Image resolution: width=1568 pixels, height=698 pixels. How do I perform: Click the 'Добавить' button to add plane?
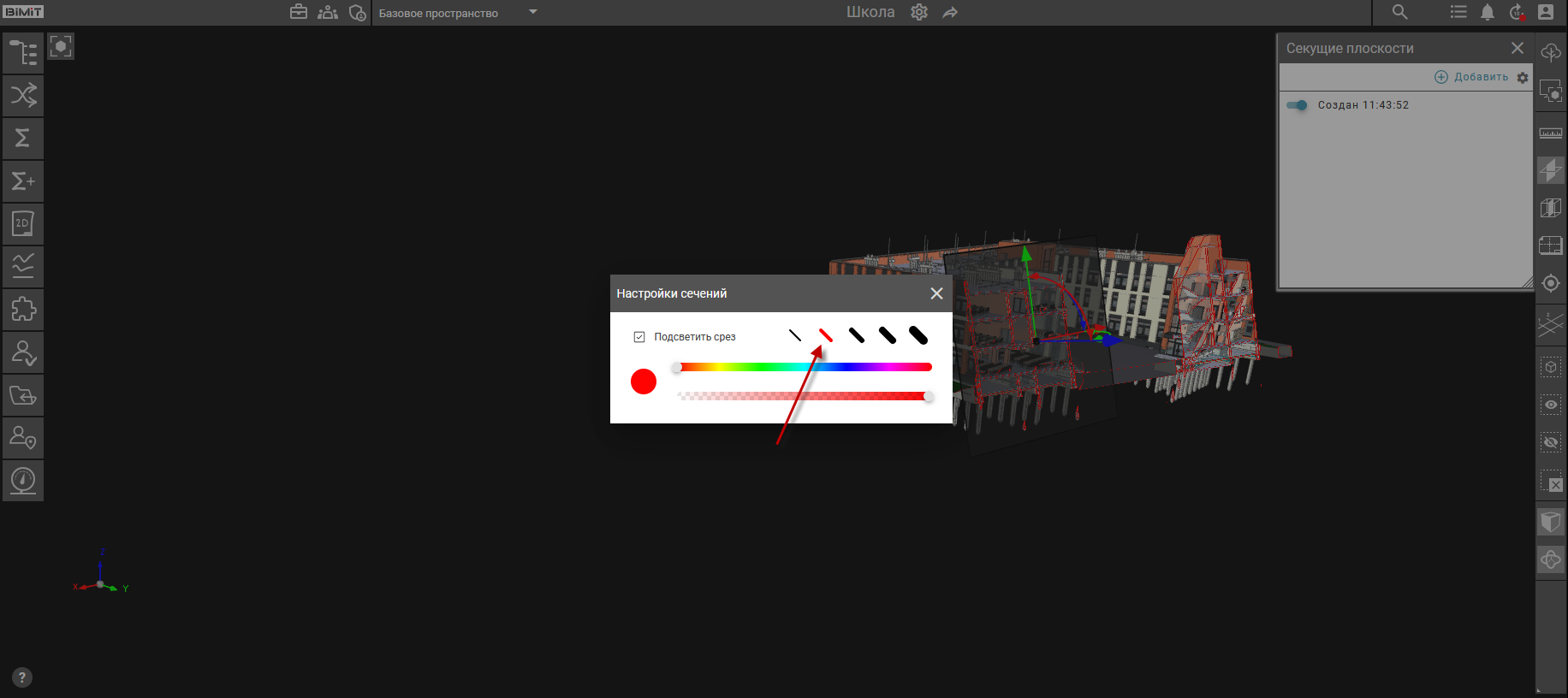tap(1472, 77)
